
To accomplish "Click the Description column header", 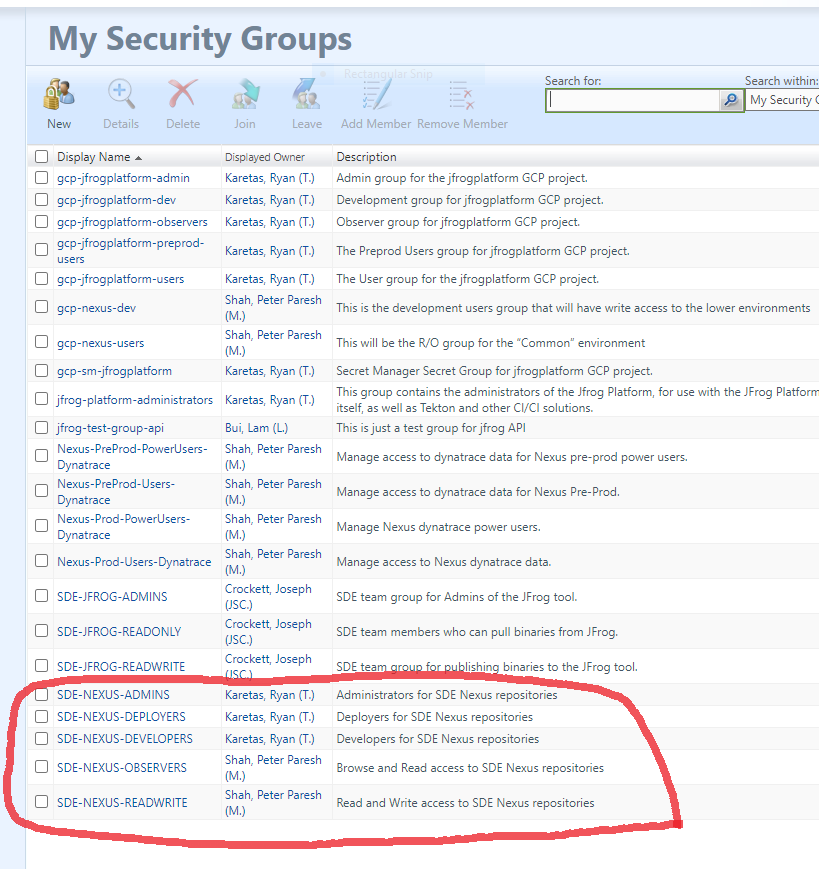I will 366,157.
